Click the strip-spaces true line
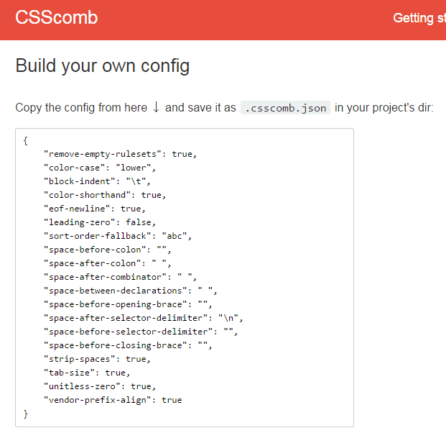 pyautogui.click(x=97, y=359)
